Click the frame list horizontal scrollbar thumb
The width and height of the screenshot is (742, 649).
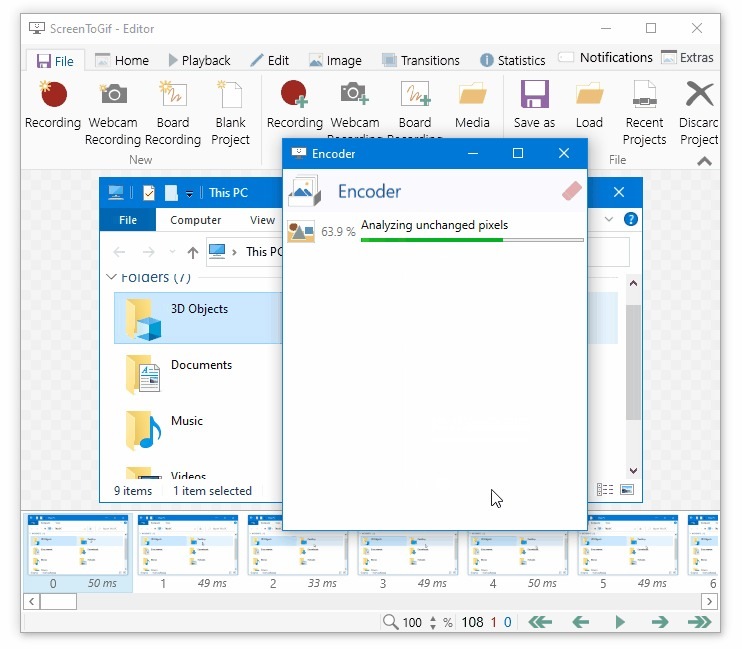coord(58,602)
